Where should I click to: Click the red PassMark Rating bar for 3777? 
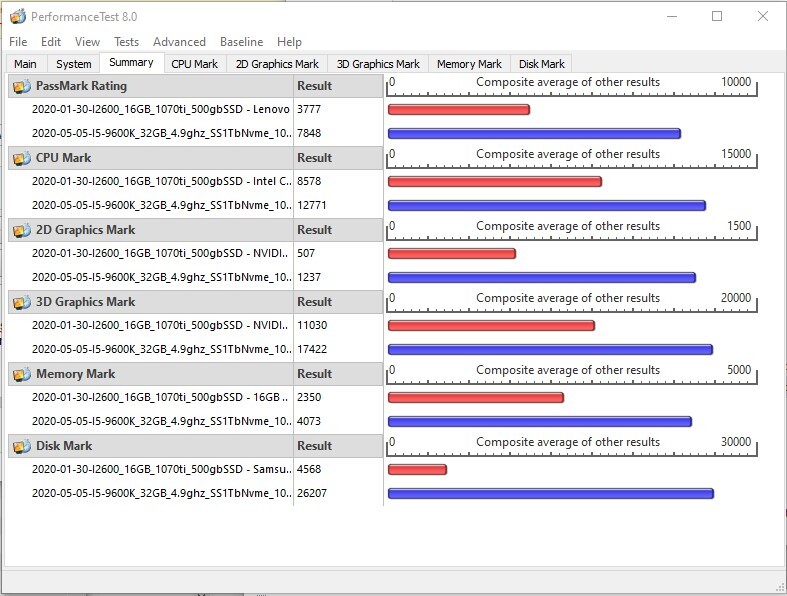(459, 109)
